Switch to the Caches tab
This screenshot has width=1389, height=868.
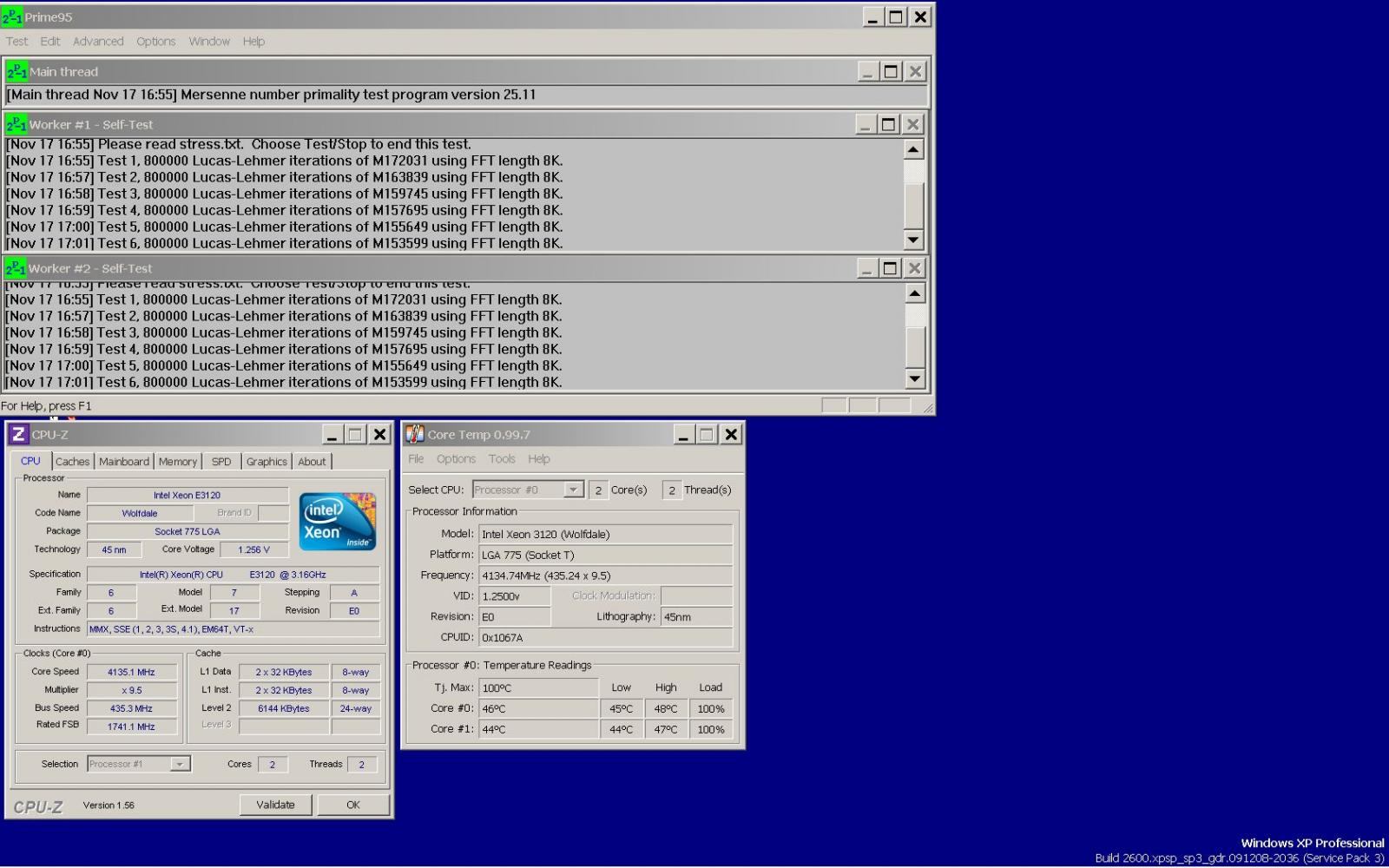[72, 462]
